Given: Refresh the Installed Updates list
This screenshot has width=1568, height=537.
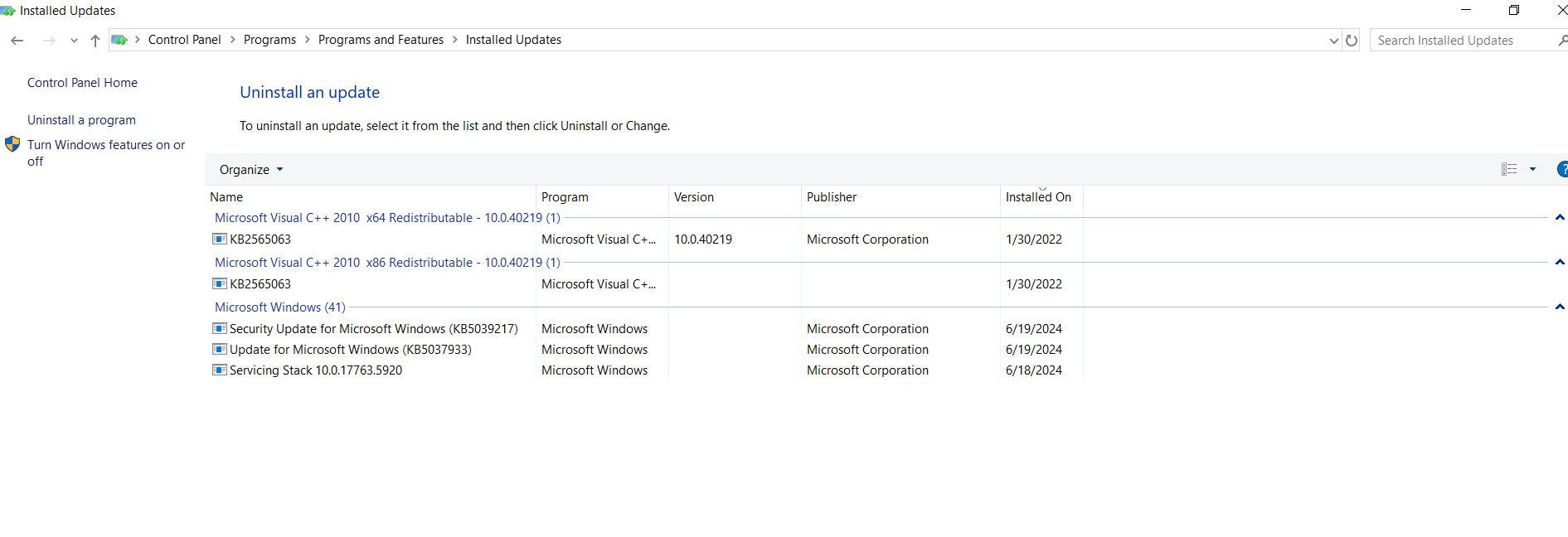Looking at the screenshot, I should point(1352,41).
